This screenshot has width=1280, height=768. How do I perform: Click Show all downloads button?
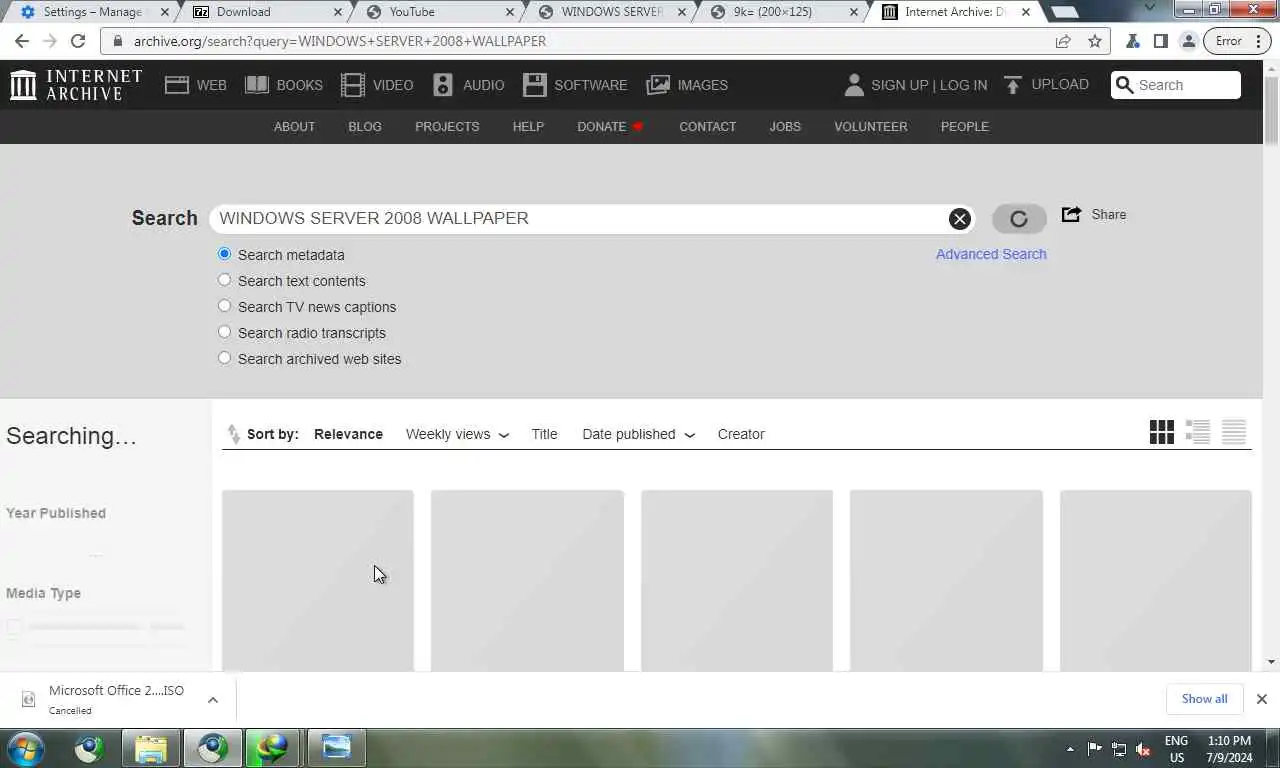coord(1204,699)
